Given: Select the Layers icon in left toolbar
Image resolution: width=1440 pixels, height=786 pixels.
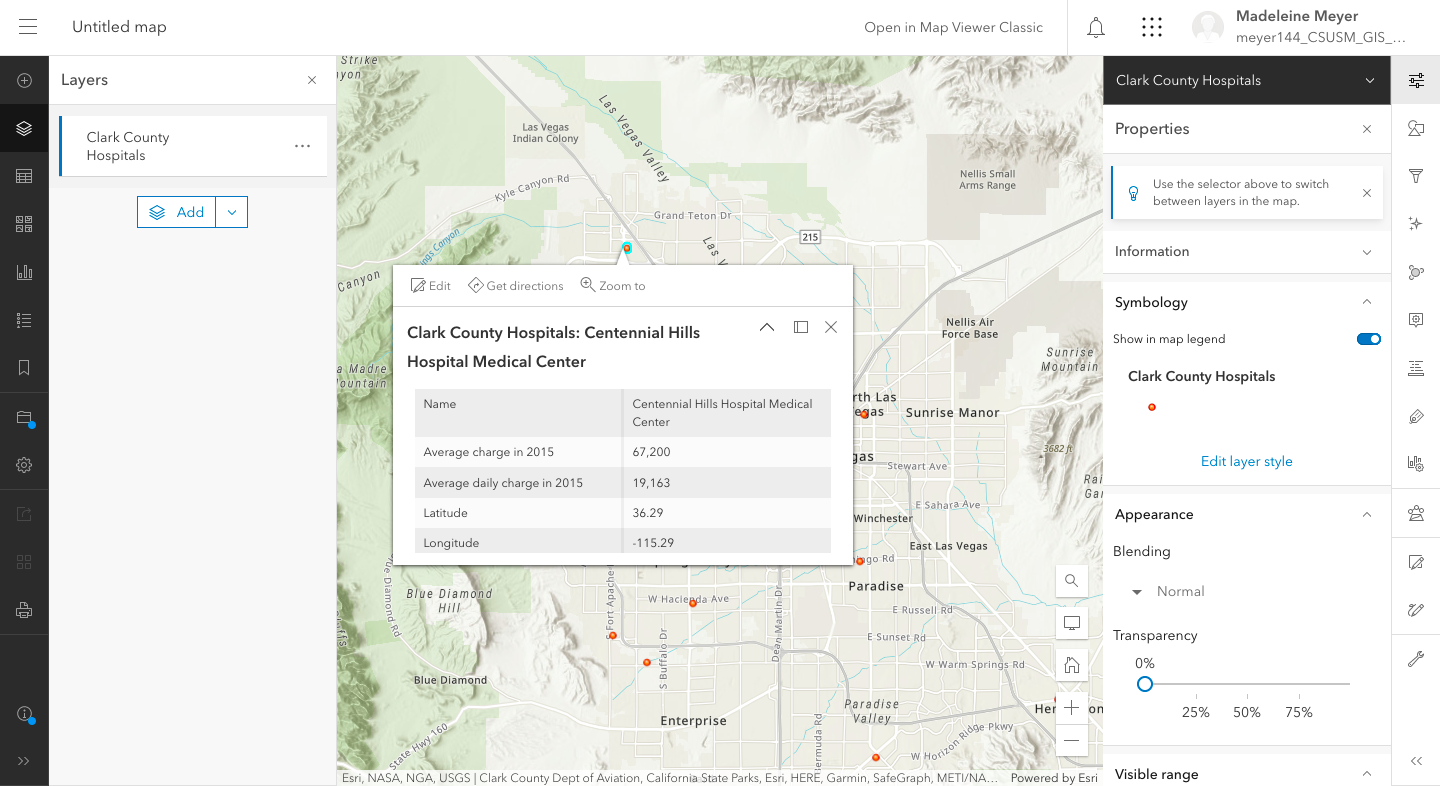Looking at the screenshot, I should pos(24,128).
